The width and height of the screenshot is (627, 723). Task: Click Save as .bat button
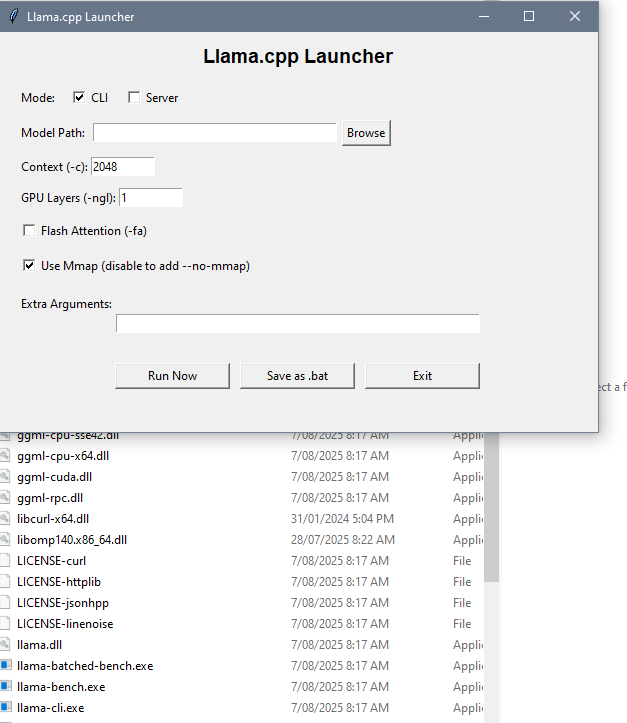point(297,376)
